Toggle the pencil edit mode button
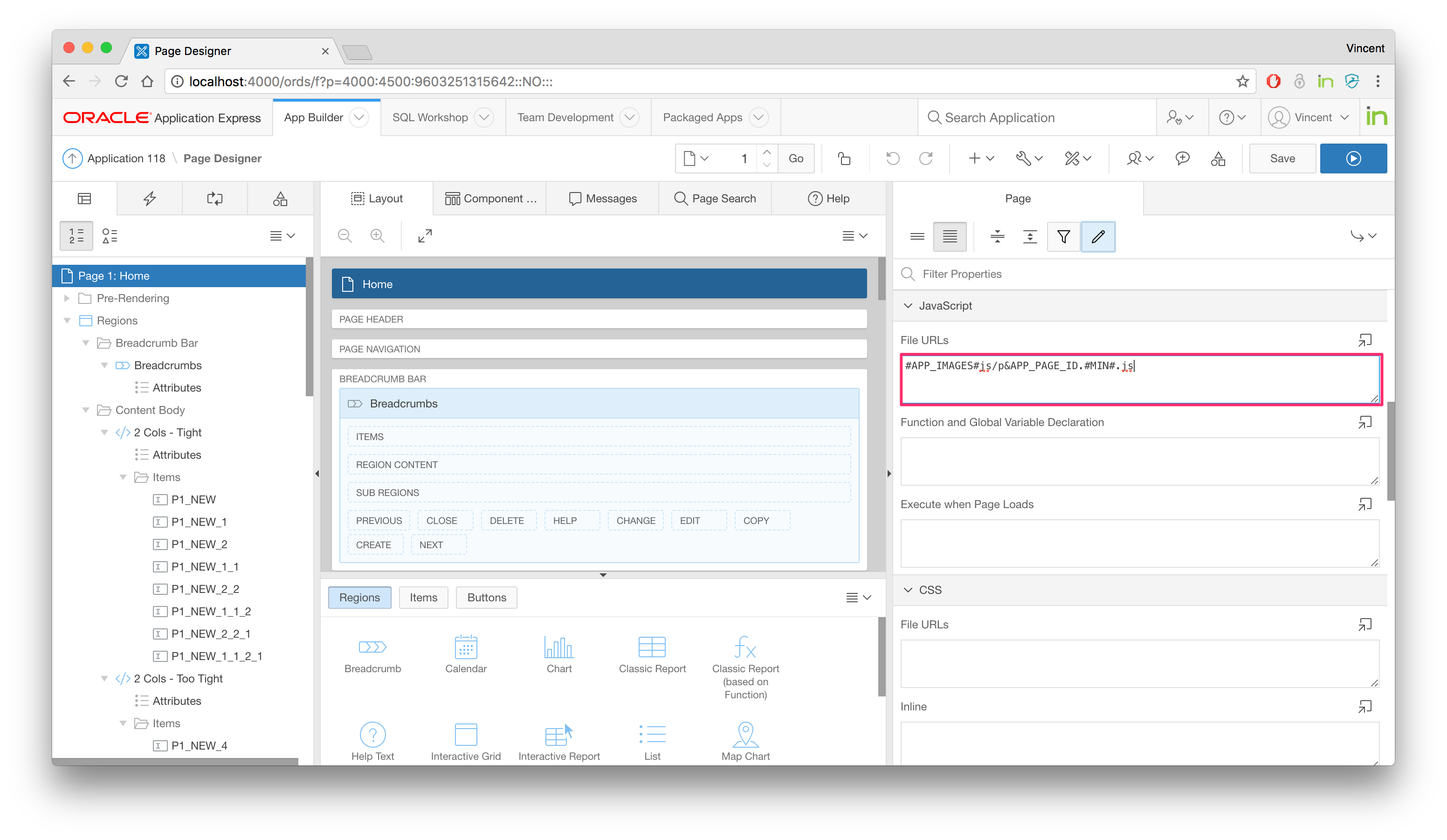 (x=1098, y=236)
